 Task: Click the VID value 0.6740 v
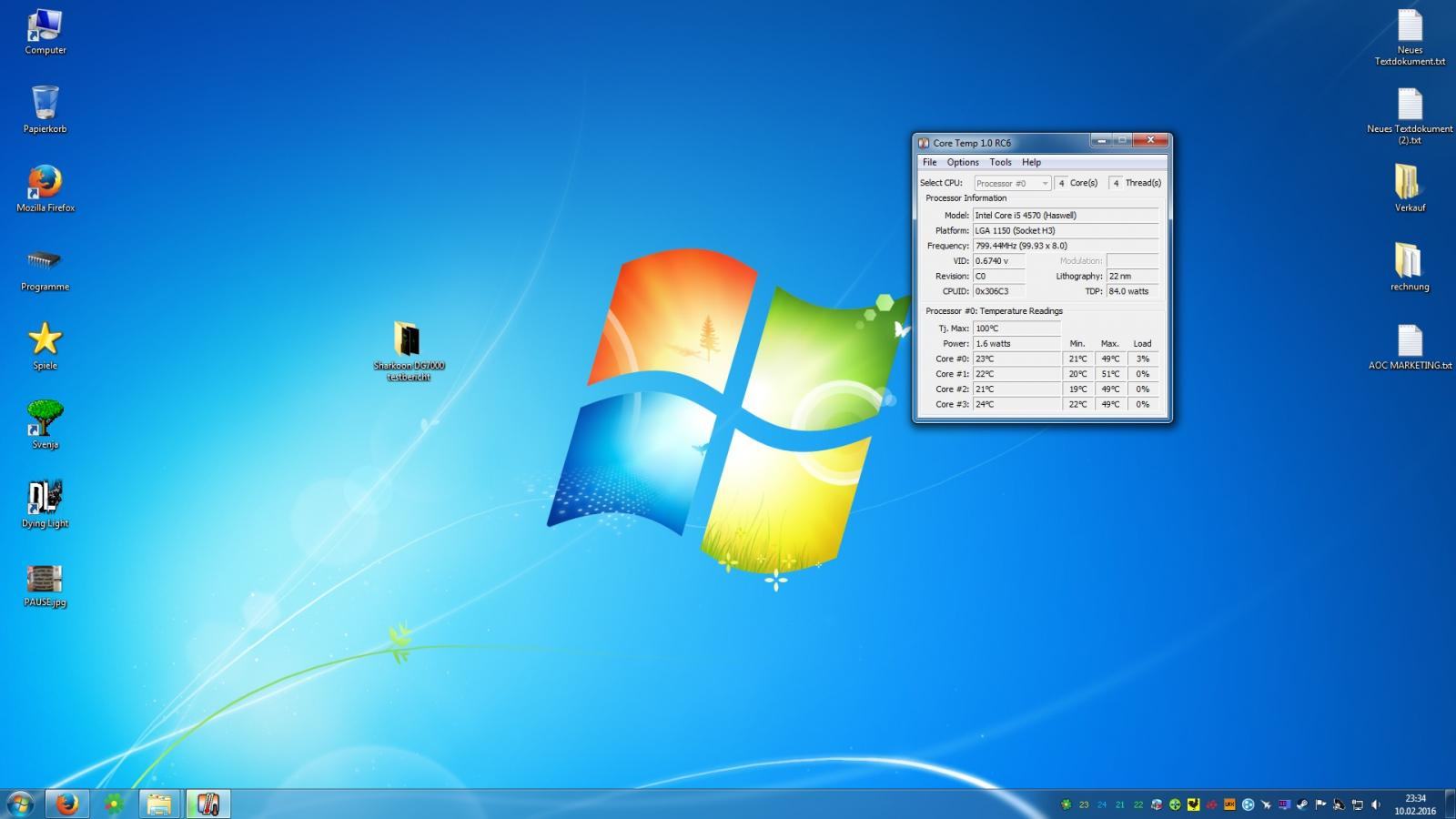click(999, 261)
